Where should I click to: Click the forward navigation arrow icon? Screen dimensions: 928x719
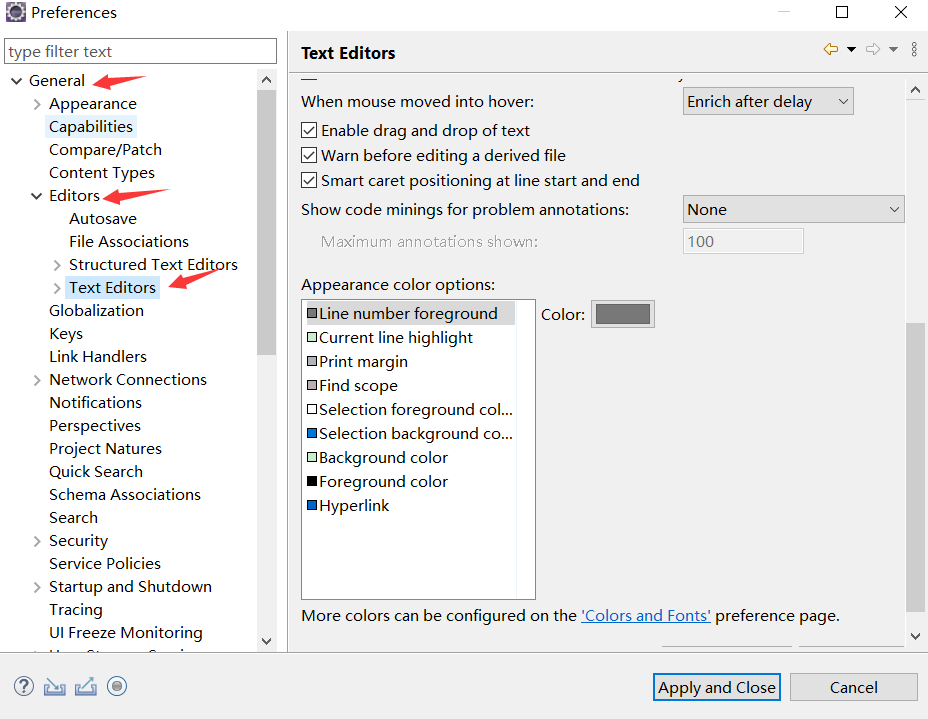coord(873,49)
